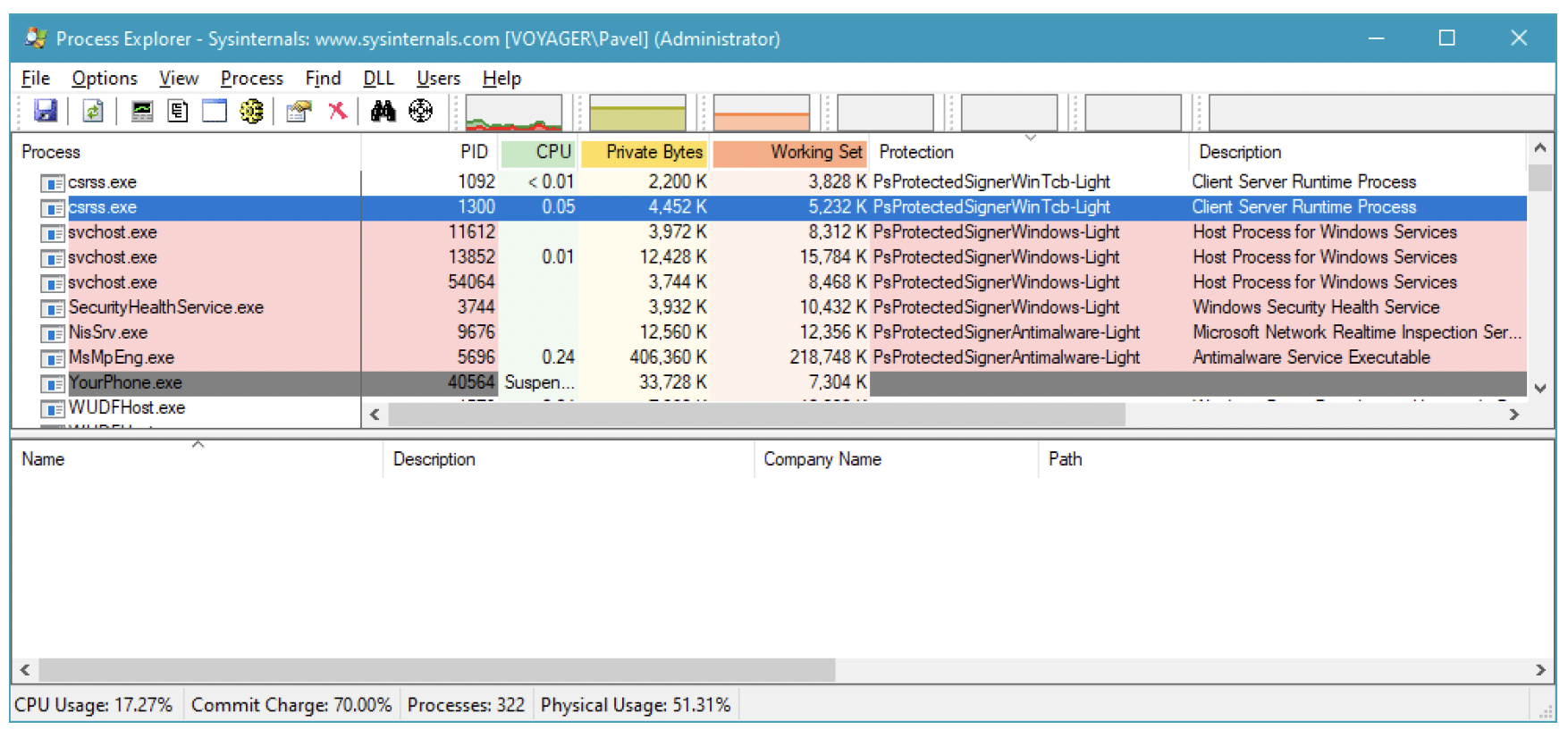Screen dimensions: 1568x738
Task: Click the icon beside WUDFHost.exe
Action: (52, 408)
